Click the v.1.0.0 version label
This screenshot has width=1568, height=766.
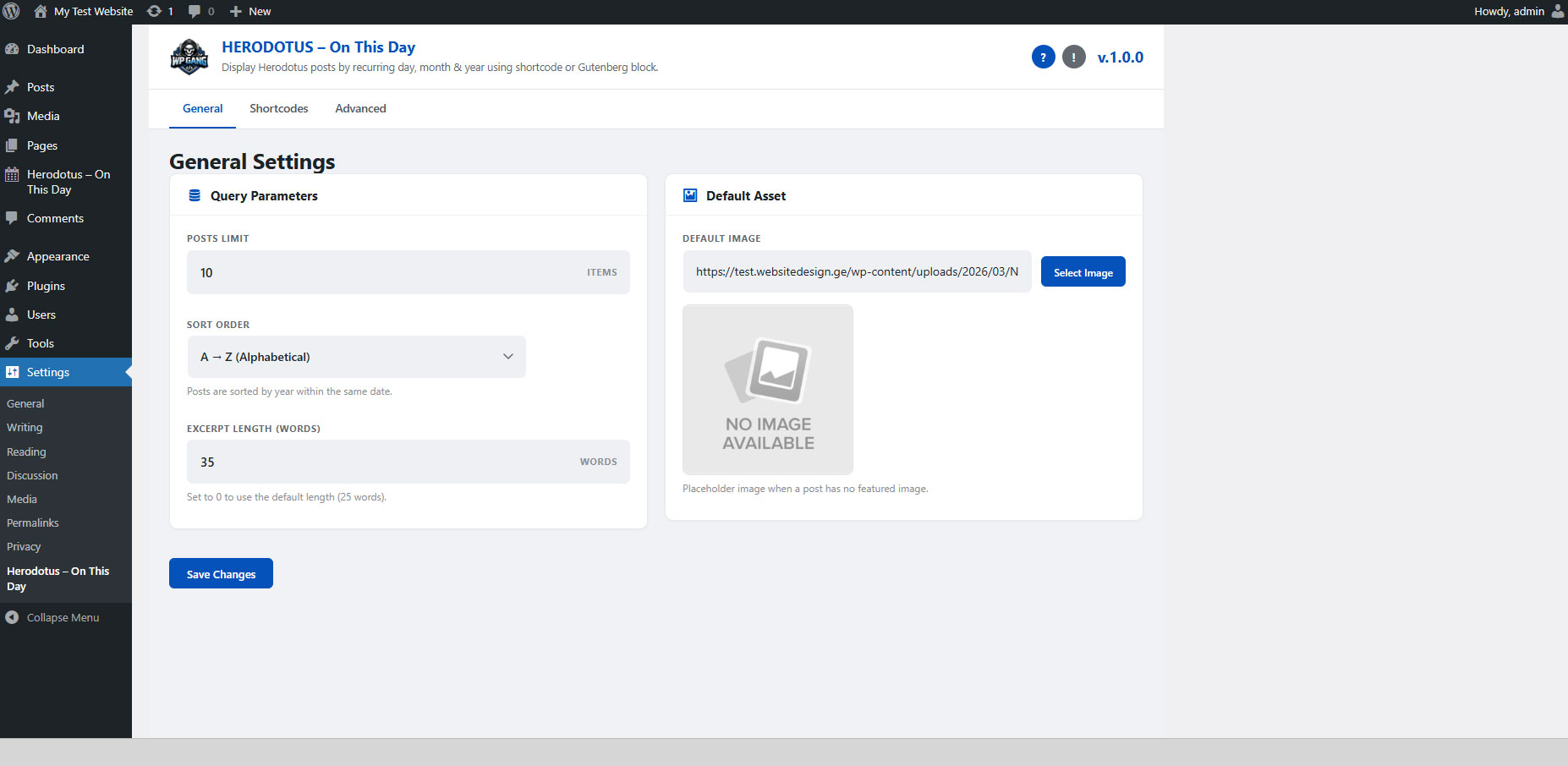click(x=1120, y=57)
